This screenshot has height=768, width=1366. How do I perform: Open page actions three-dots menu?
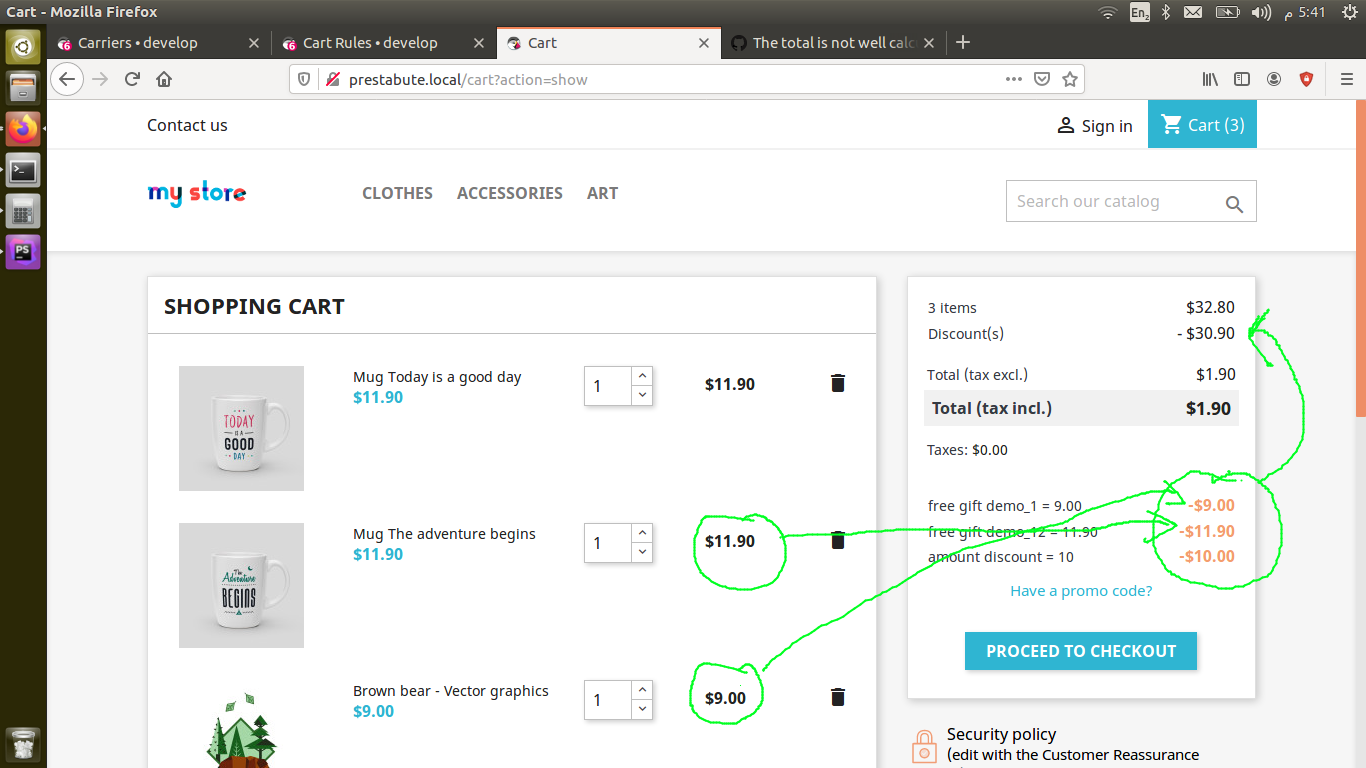(1014, 79)
